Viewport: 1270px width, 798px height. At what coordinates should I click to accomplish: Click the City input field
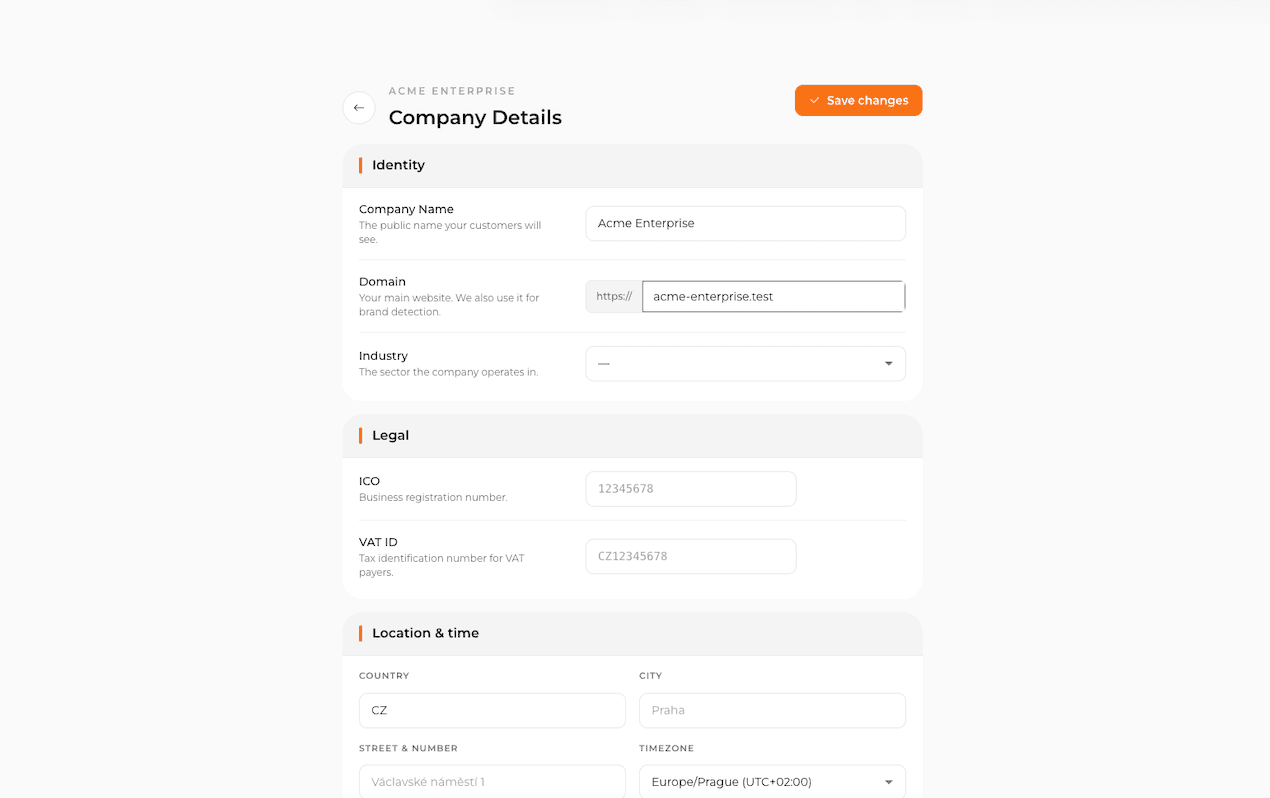772,711
